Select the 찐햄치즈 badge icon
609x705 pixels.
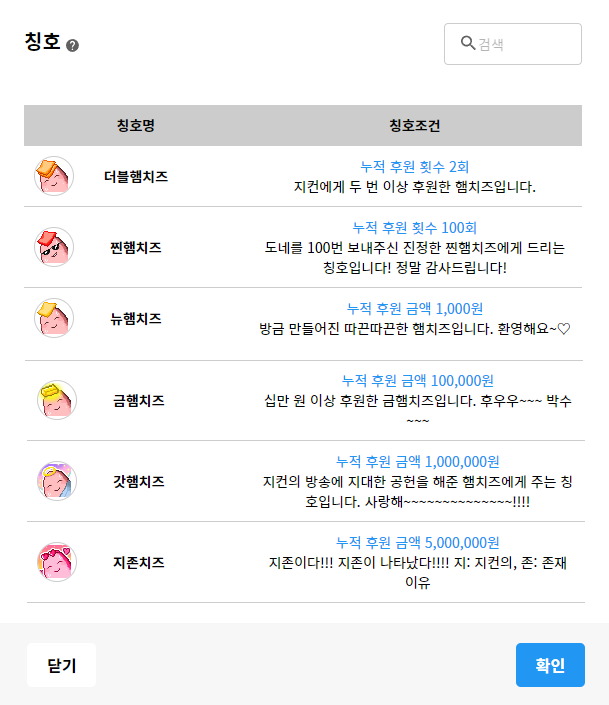point(53,247)
